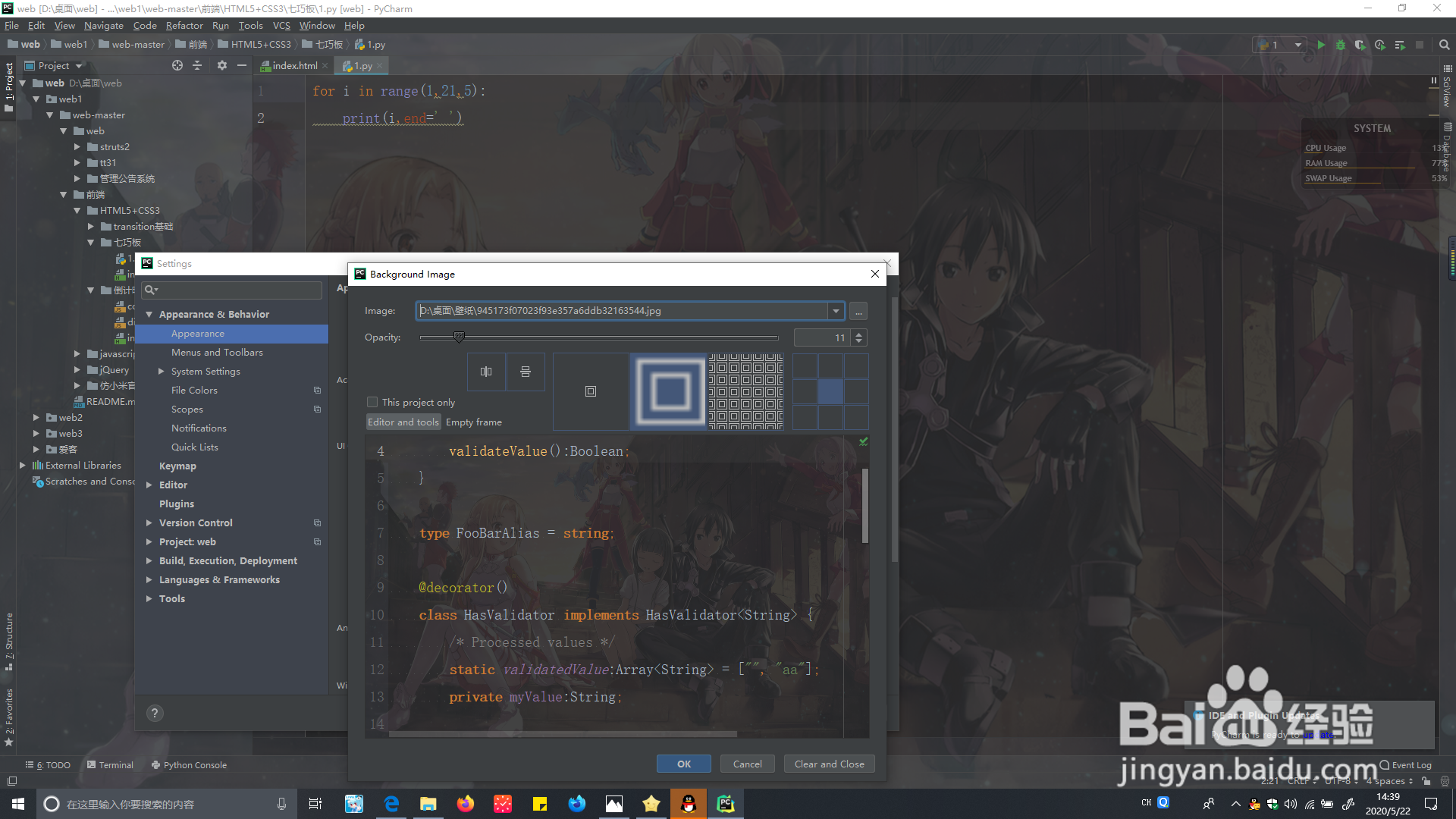Viewport: 1456px width, 819px height.
Task: Open Search Everywhere magnifier icon
Action: (1444, 45)
